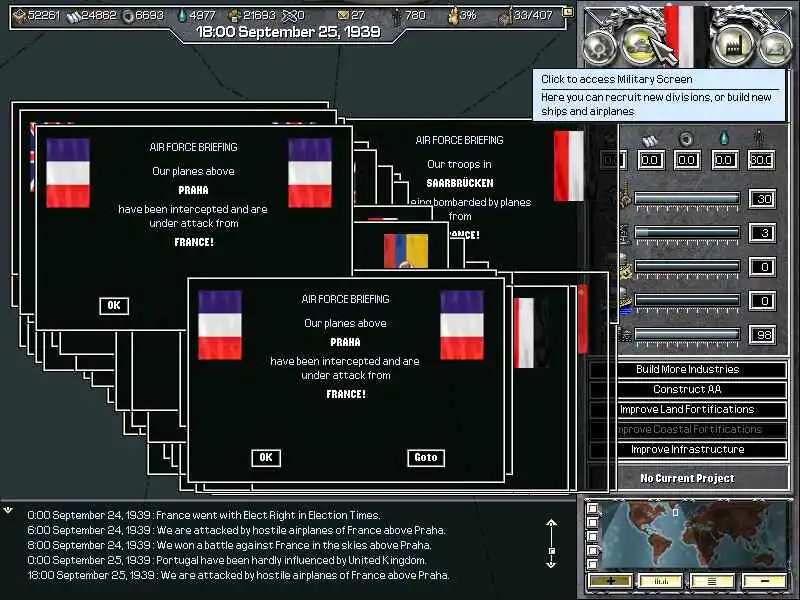
Task: Toggle the fourth minimap filter checkbox
Action: pyautogui.click(x=592, y=550)
